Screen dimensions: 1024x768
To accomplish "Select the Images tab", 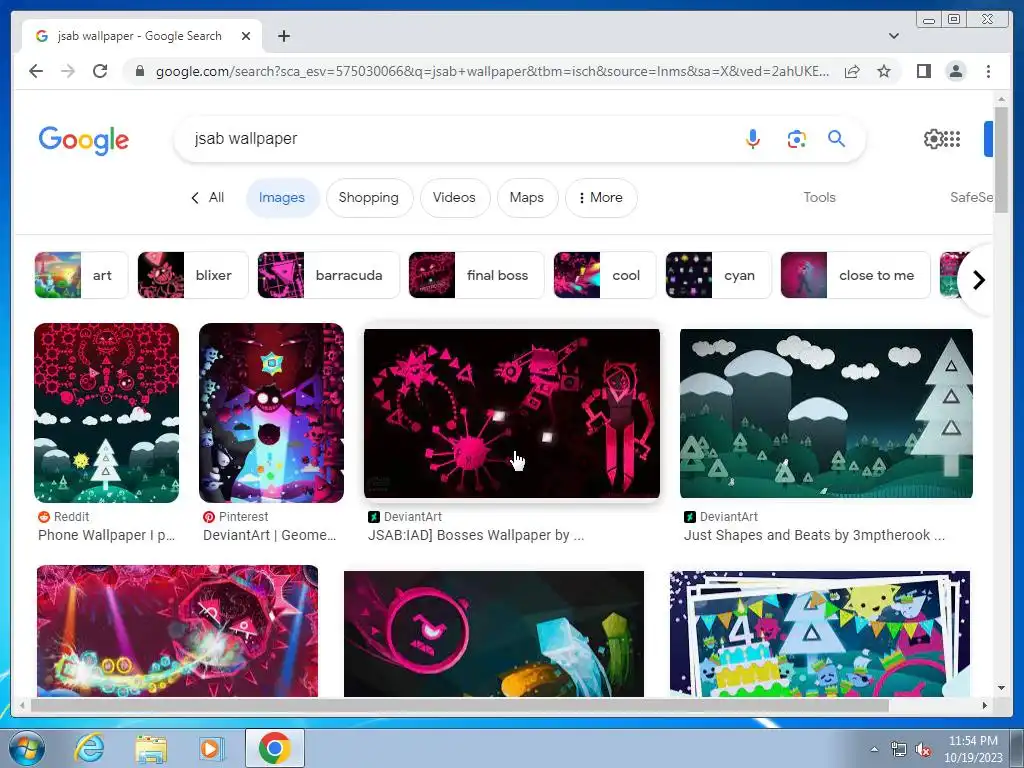I will (281, 197).
